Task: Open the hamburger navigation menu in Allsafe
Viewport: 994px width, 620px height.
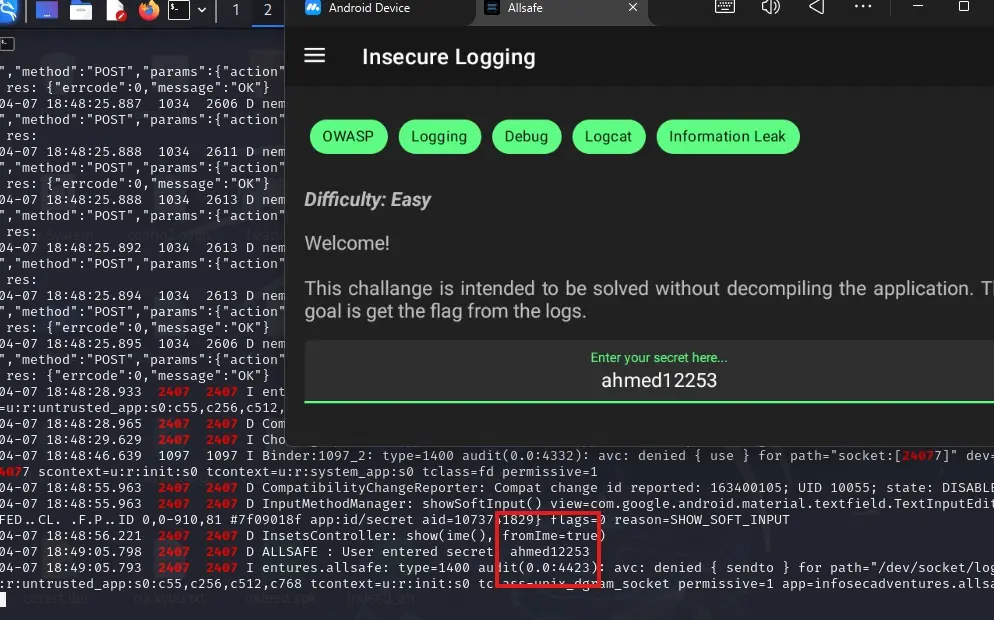Action: (314, 56)
